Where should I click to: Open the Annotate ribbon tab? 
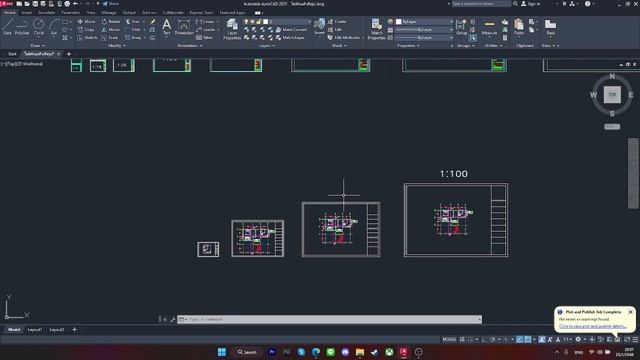(x=46, y=13)
